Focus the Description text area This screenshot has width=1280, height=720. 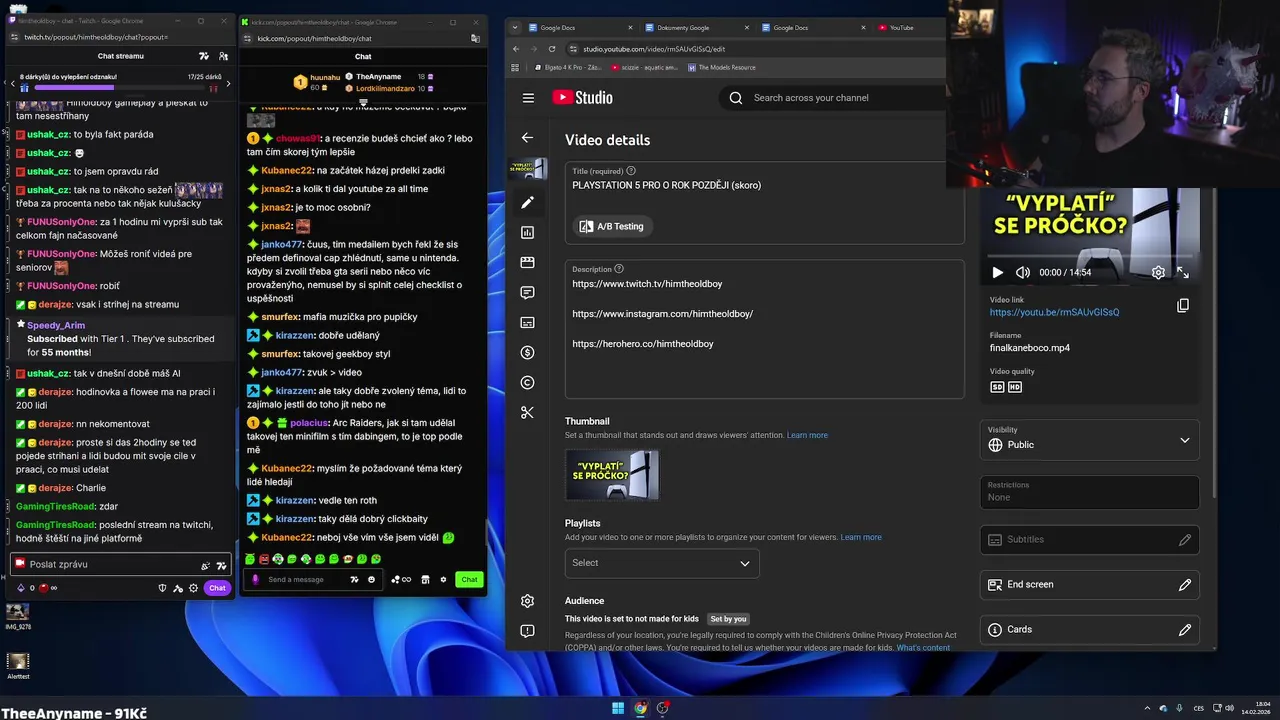click(x=765, y=330)
